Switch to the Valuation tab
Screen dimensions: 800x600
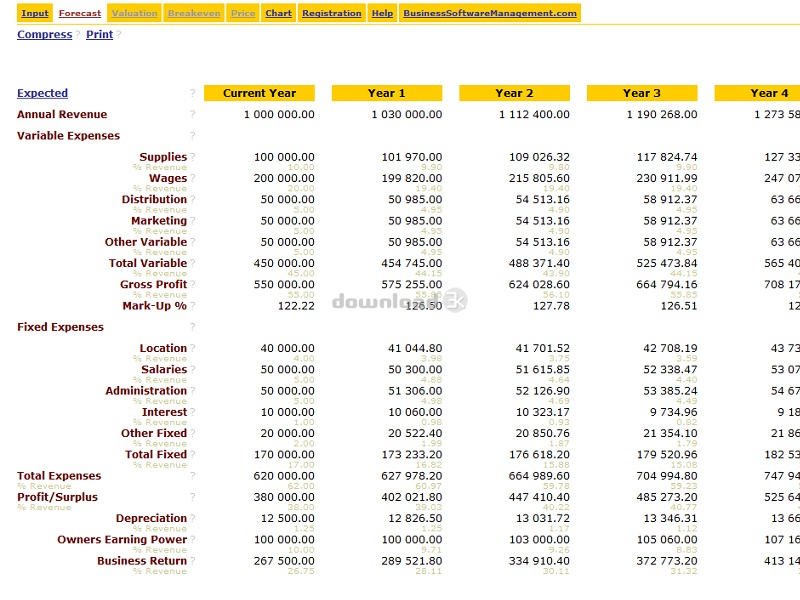[135, 13]
